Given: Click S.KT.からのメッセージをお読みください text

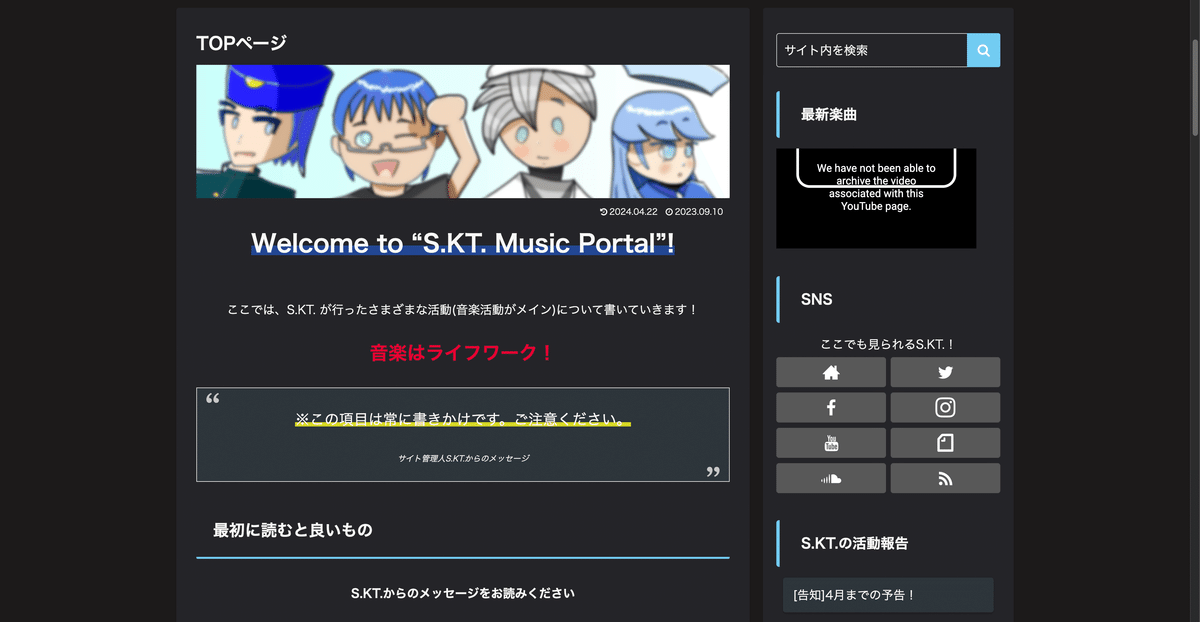Looking at the screenshot, I should pos(462,592).
